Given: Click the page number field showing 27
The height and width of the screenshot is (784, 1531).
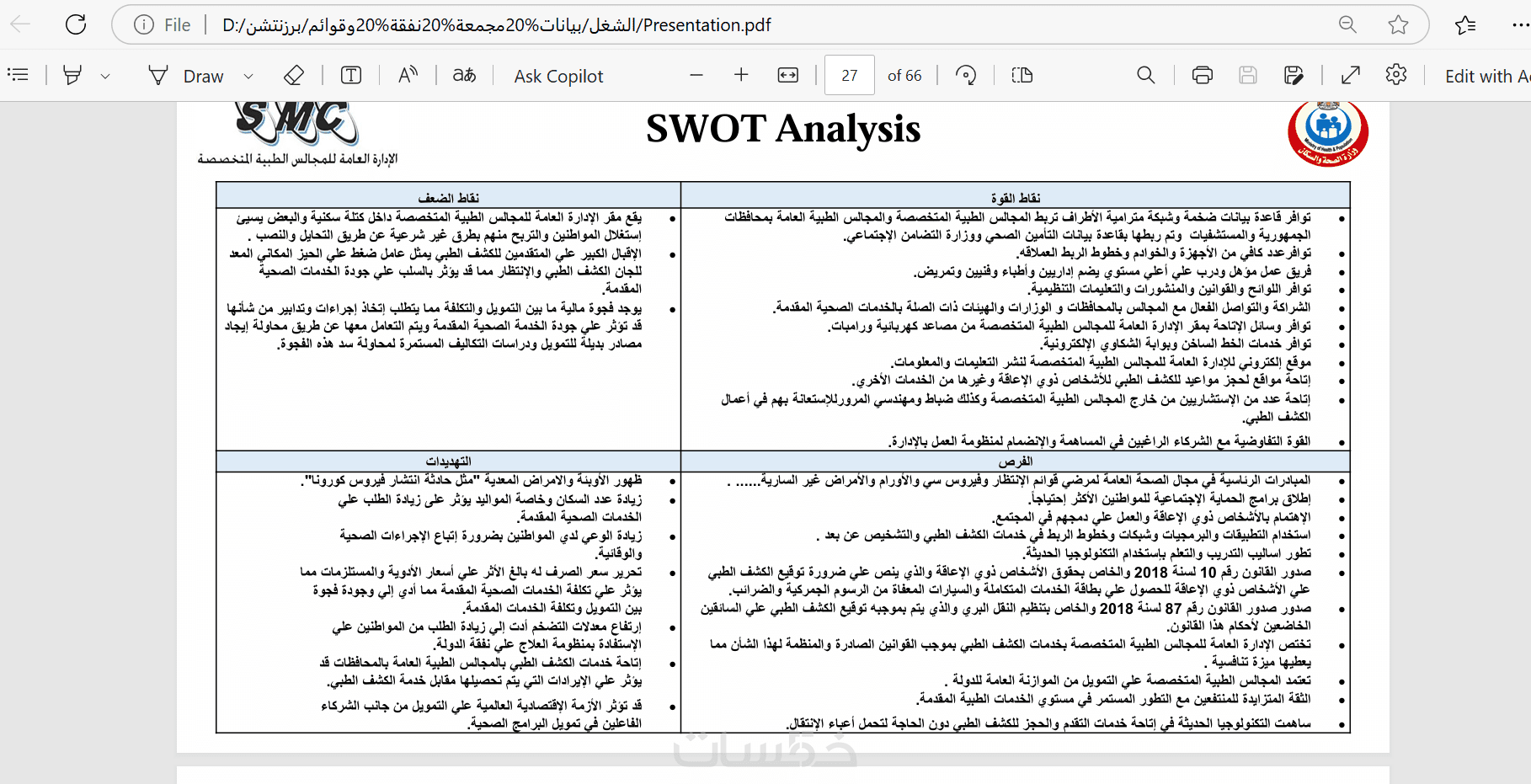Looking at the screenshot, I should click(x=850, y=76).
